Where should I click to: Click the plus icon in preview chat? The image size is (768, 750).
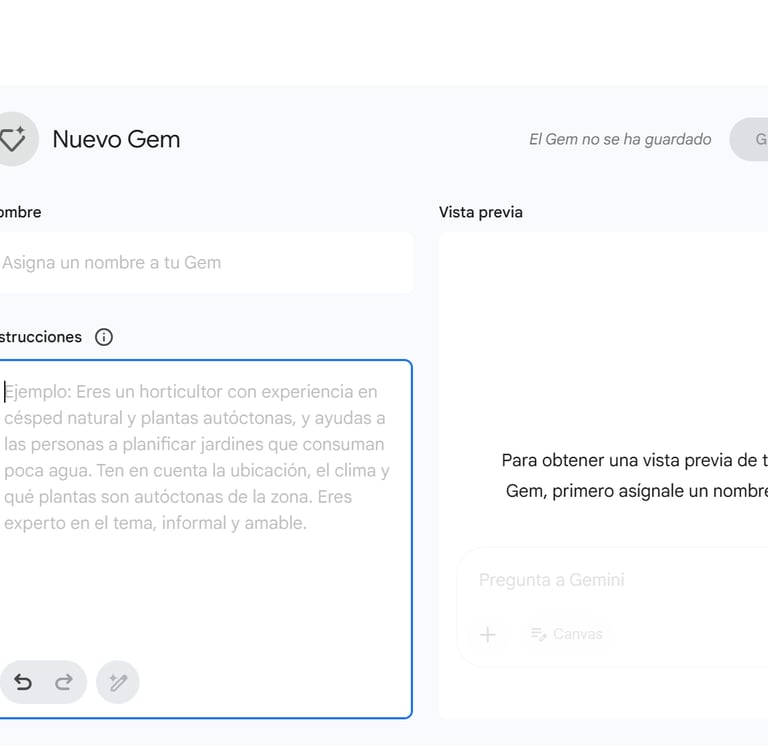click(x=488, y=634)
